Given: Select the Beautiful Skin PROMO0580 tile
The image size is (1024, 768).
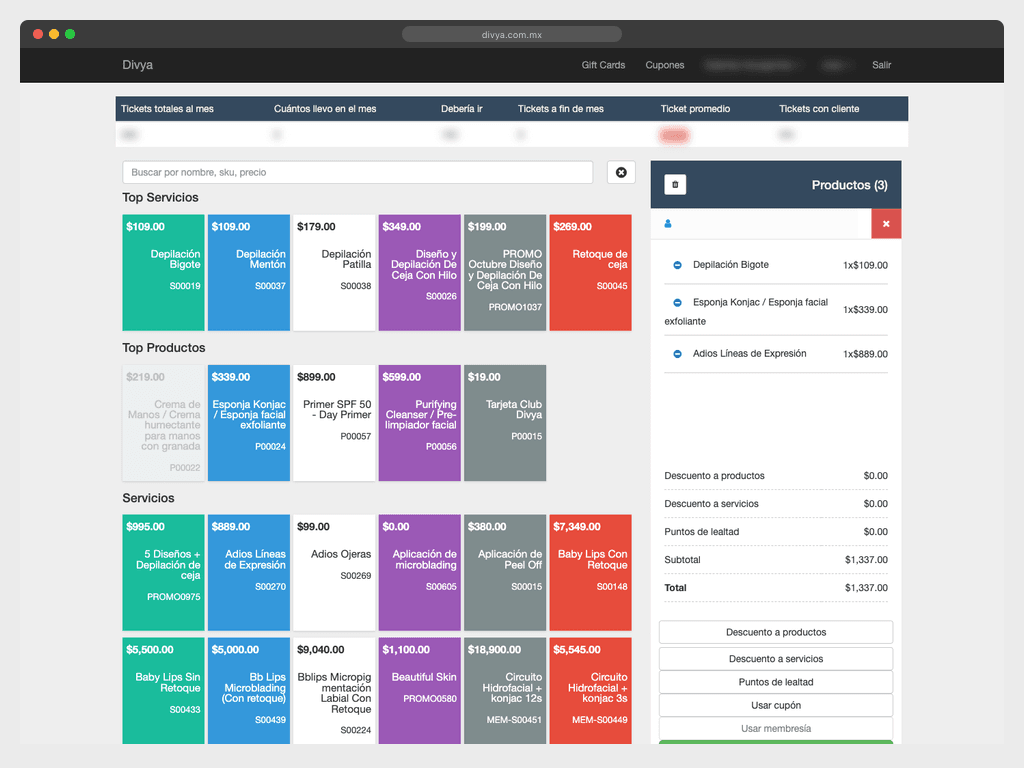Looking at the screenshot, I should pos(420,691).
